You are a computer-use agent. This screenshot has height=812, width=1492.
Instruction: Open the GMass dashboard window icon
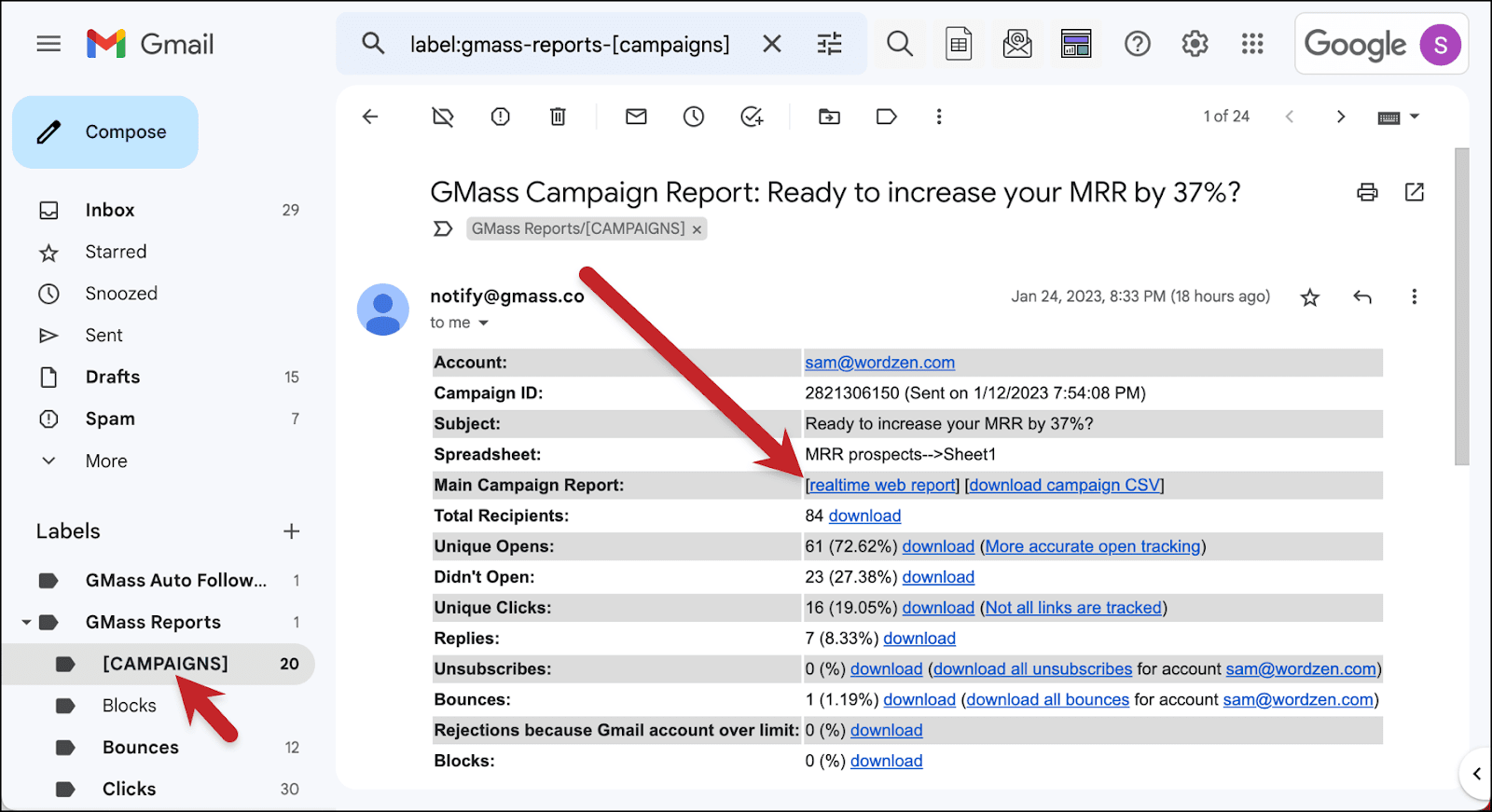(1076, 44)
